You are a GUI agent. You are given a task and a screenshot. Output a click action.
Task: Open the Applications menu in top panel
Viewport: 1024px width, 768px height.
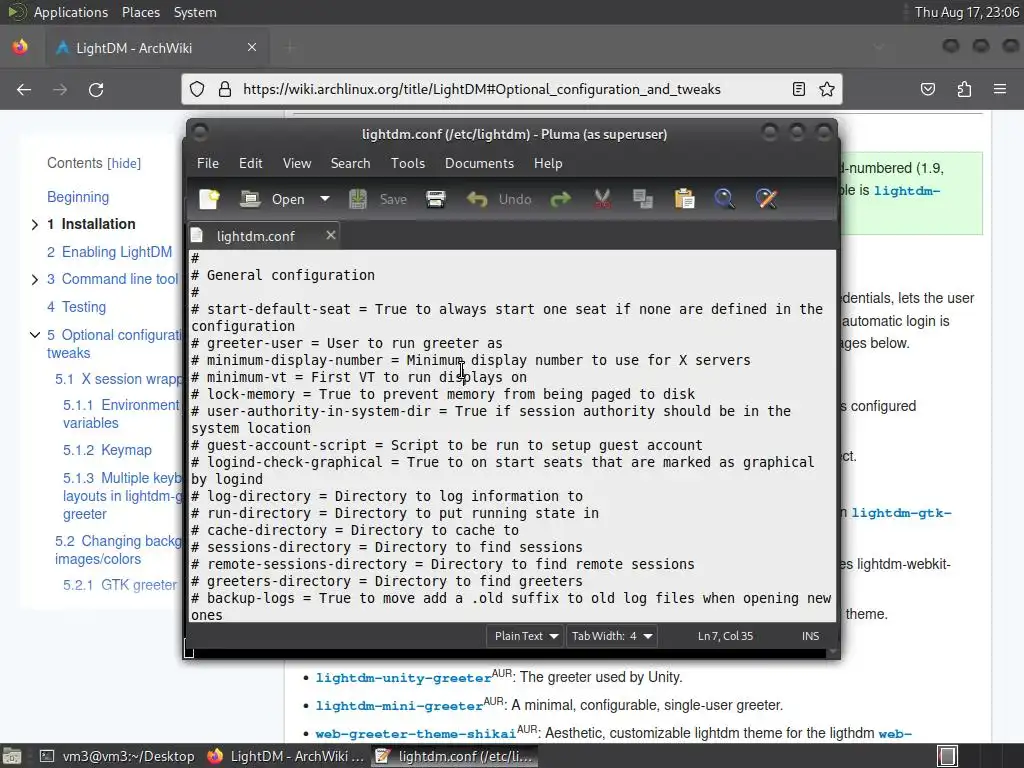[71, 12]
